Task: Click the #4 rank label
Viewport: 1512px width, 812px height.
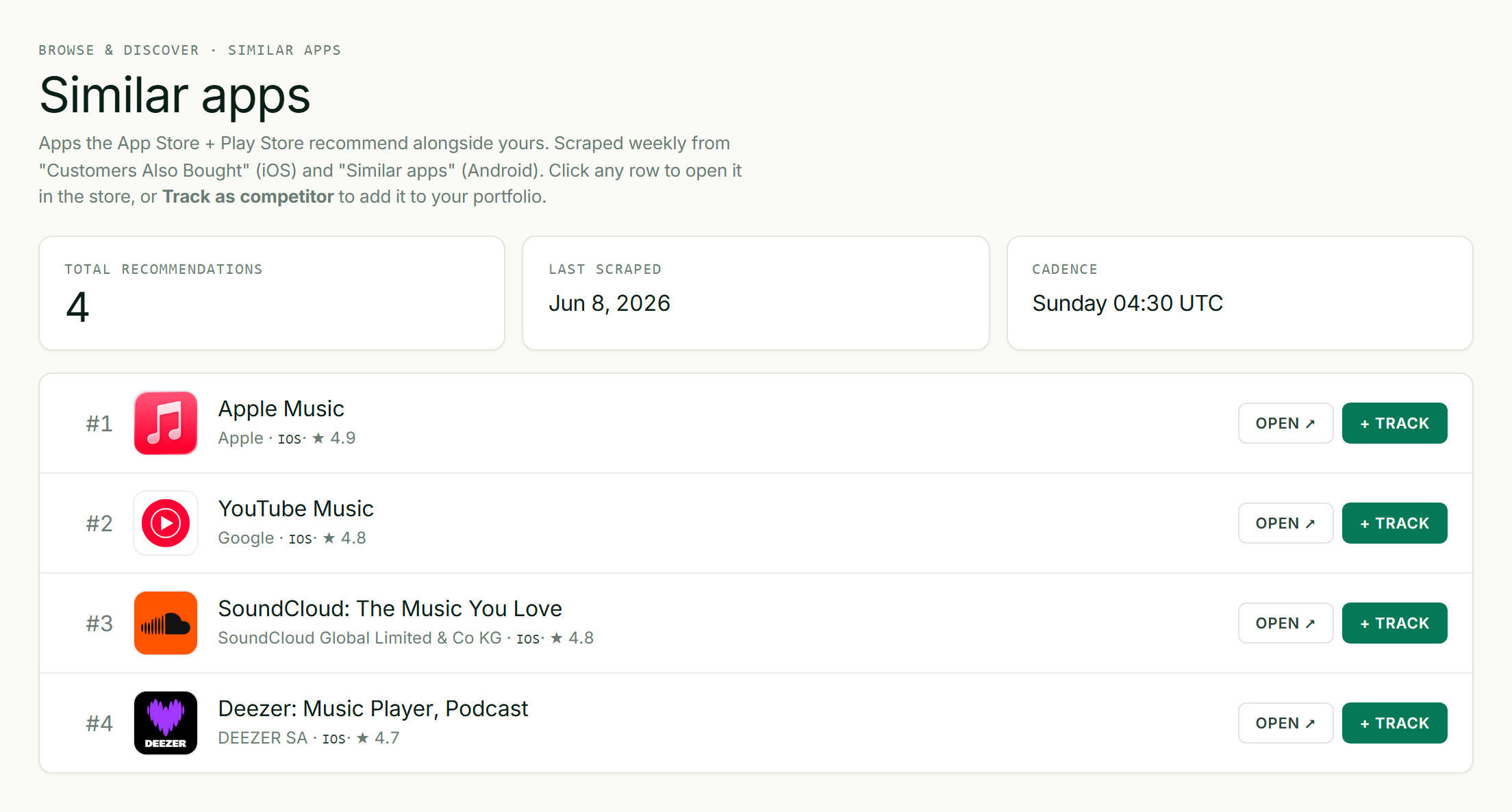Action: point(99,724)
